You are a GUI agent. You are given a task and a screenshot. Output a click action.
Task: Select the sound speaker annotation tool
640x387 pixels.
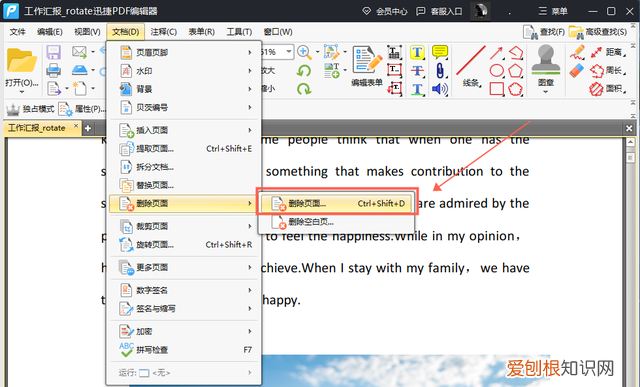tap(440, 89)
